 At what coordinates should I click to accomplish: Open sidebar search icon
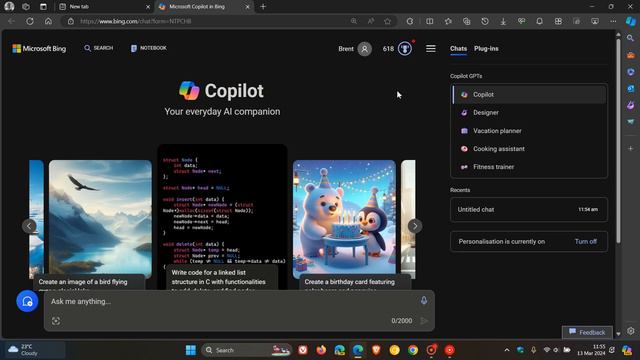(631, 38)
